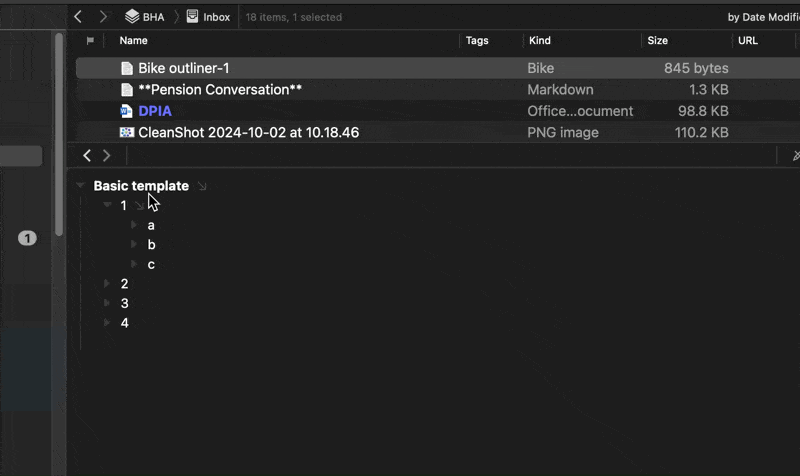
Task: Change sorting via 'by Date Modified'
Action: [763, 17]
